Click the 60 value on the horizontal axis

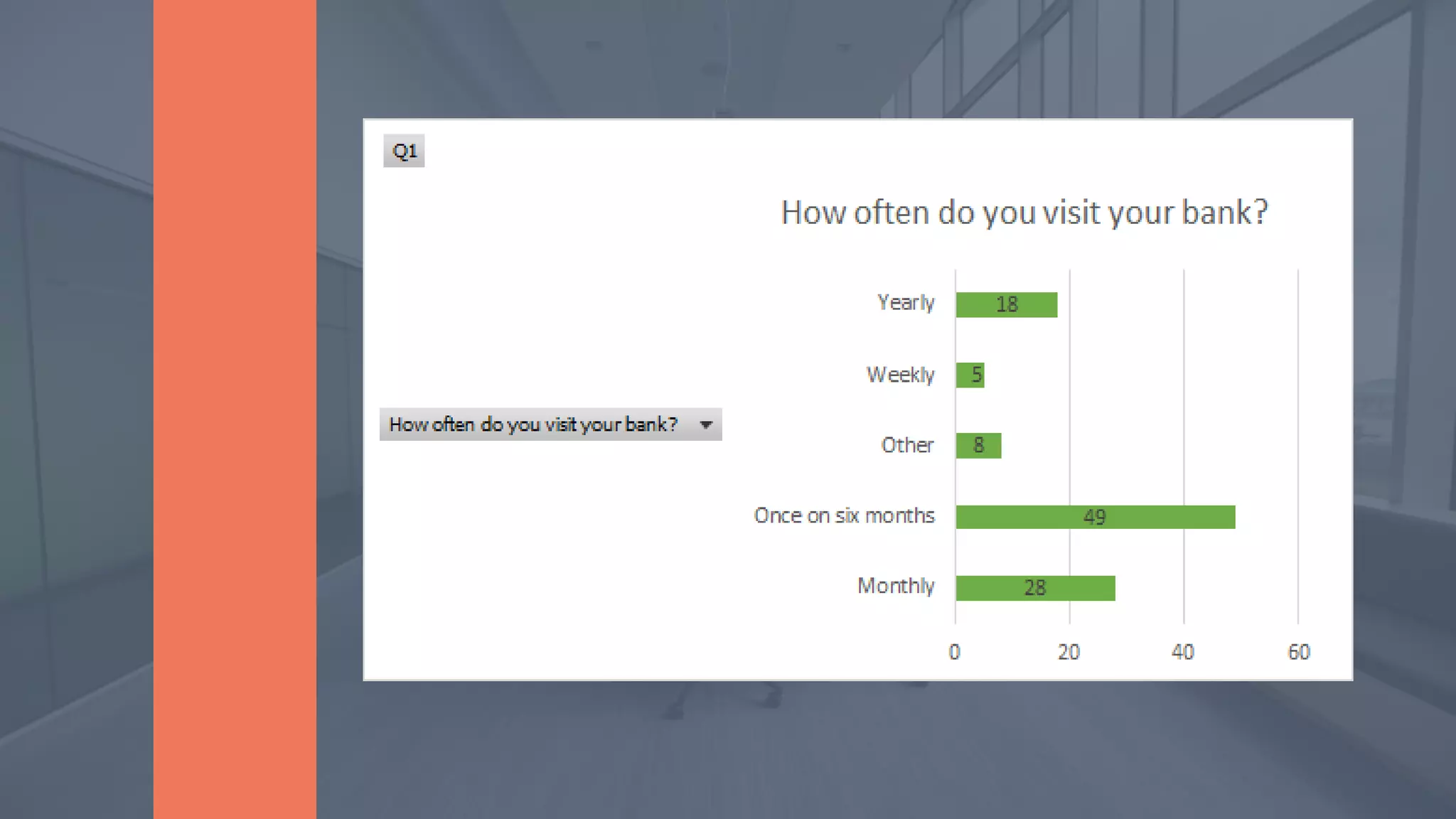pyautogui.click(x=1299, y=652)
